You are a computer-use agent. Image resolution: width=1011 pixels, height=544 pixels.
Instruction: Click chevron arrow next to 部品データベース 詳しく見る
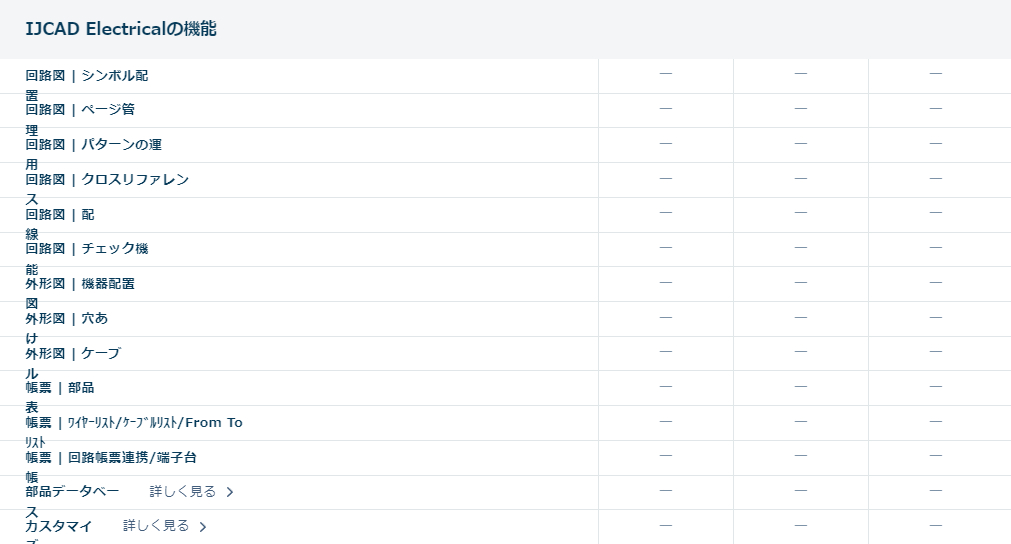click(230, 492)
